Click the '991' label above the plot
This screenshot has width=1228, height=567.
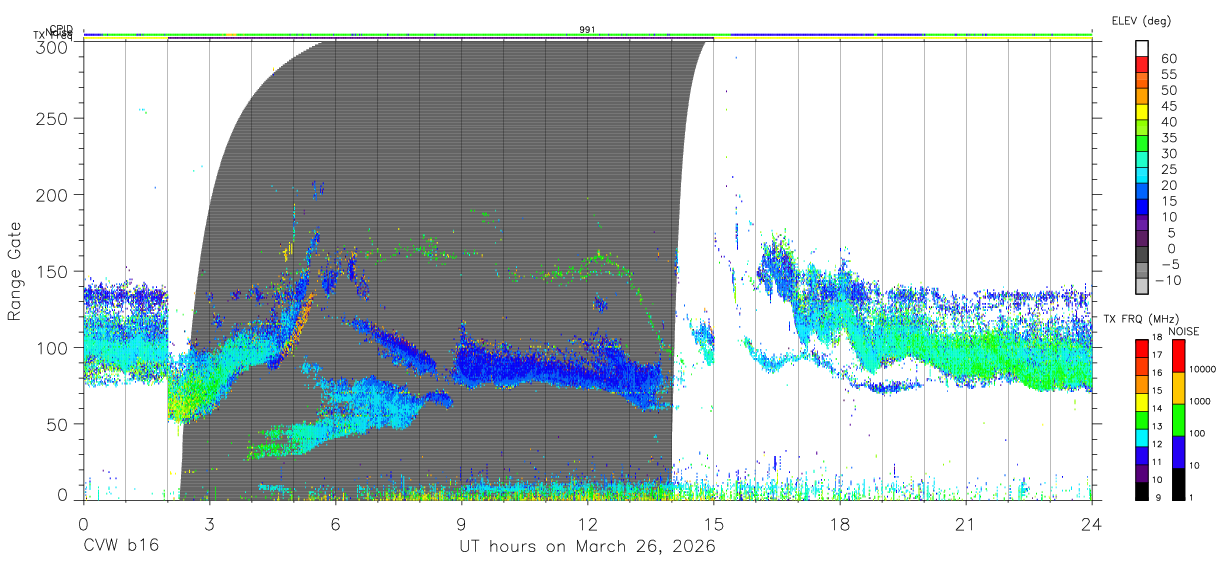pos(588,30)
